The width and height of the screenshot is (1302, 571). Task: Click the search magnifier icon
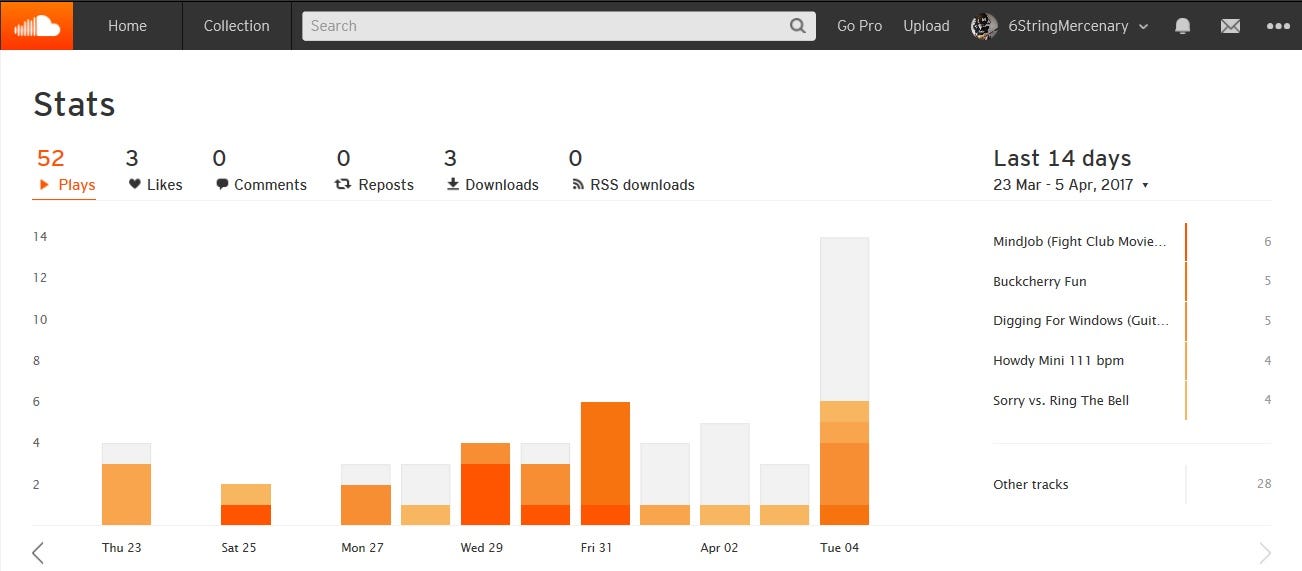798,26
